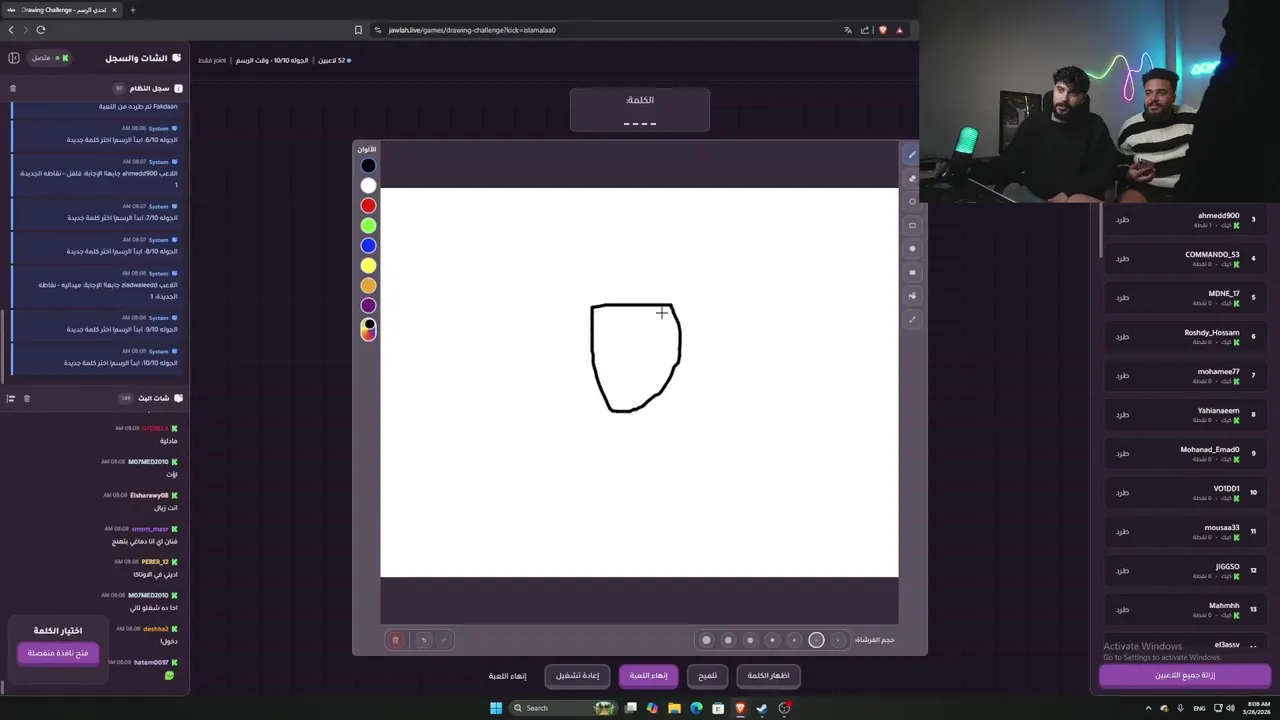Open the translate page icon in address bar
The height and width of the screenshot is (720, 1280).
point(847,30)
